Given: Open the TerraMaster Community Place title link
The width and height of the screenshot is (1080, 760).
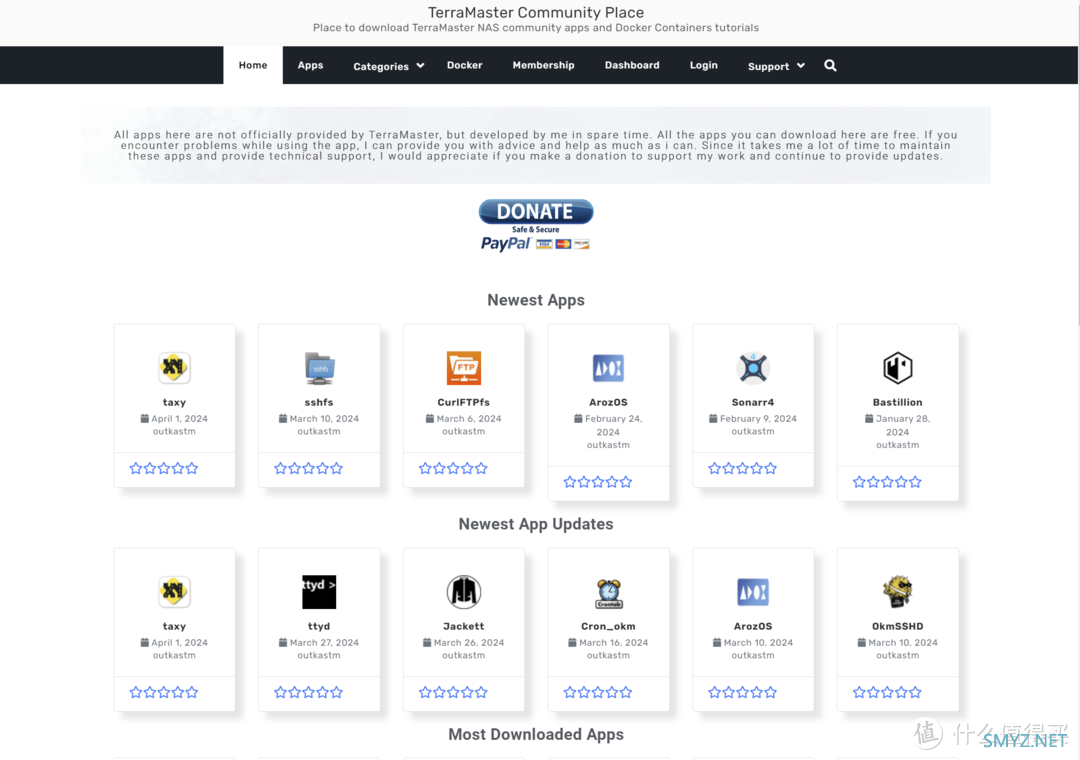Looking at the screenshot, I should (x=536, y=12).
